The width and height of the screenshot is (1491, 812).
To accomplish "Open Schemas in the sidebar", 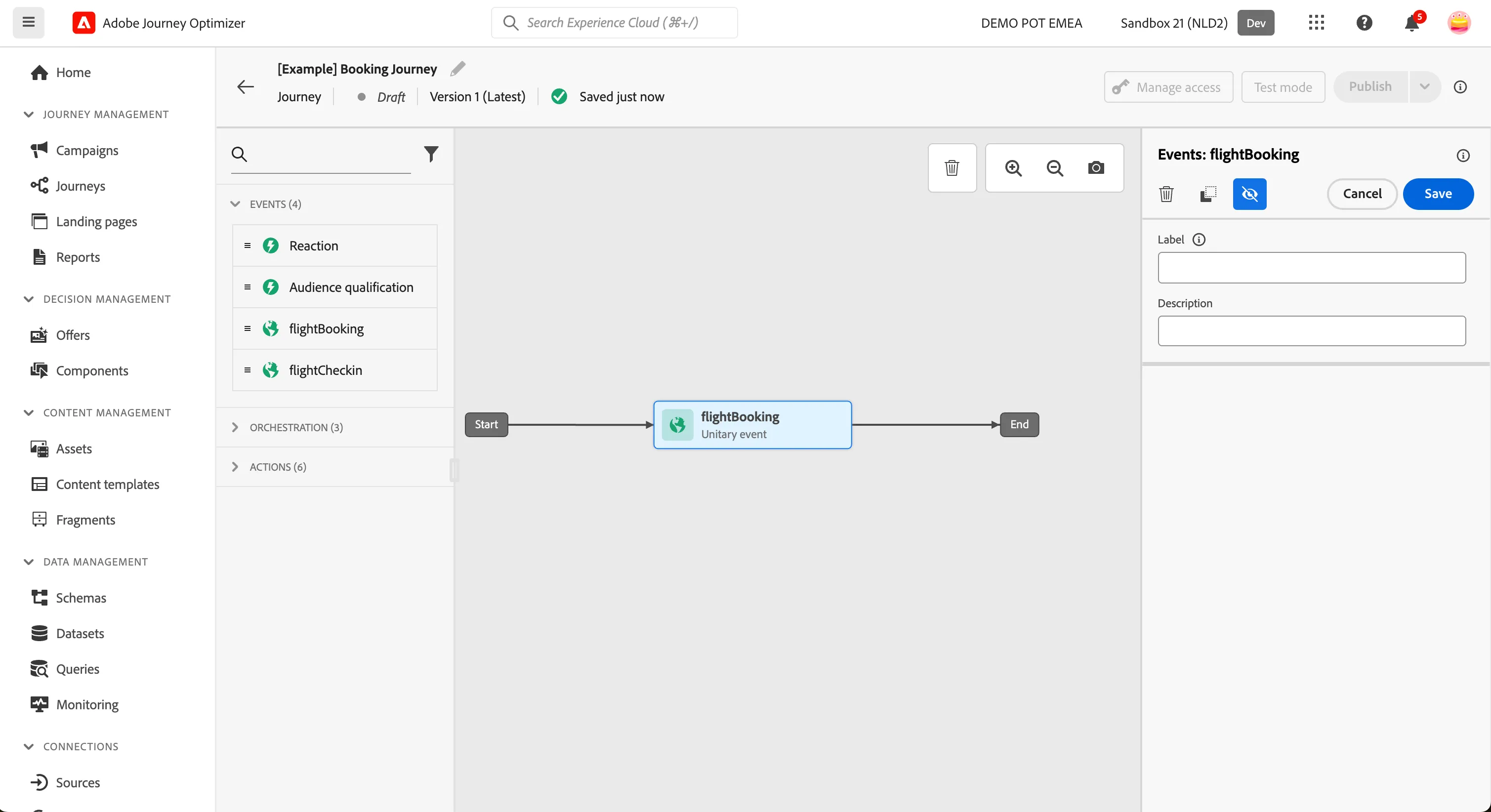I will pos(81,598).
